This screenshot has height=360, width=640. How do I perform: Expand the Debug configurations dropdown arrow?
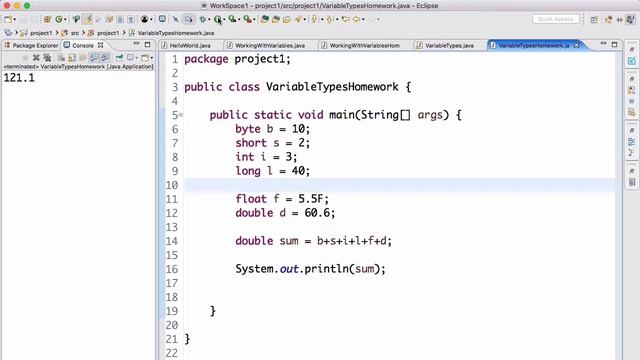(209, 20)
